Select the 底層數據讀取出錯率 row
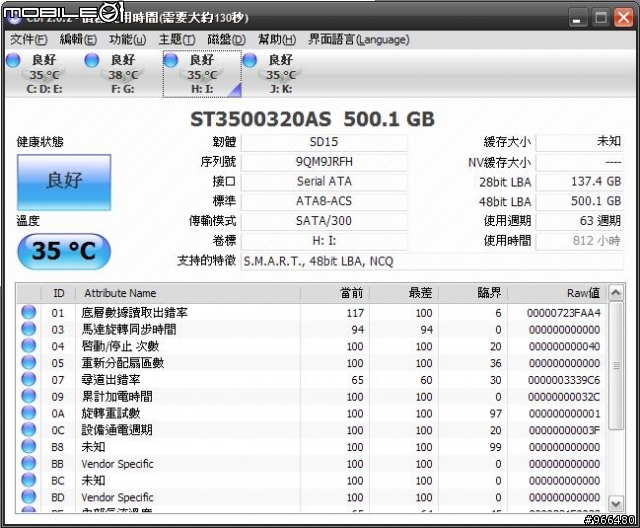The width and height of the screenshot is (640, 528). [312, 313]
